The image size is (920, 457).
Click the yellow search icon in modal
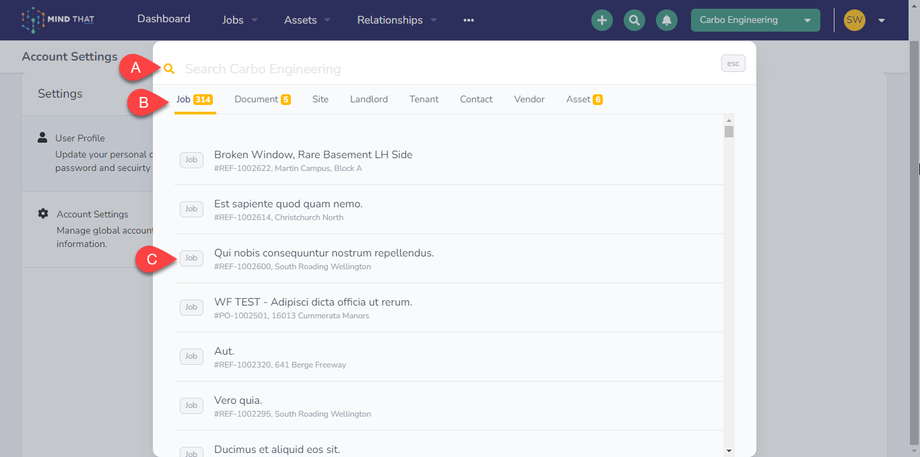[x=170, y=69]
